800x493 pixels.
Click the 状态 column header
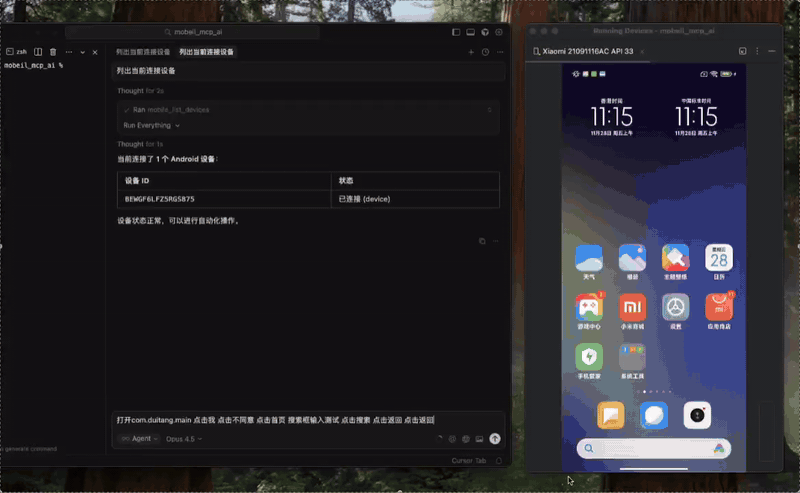(415, 181)
